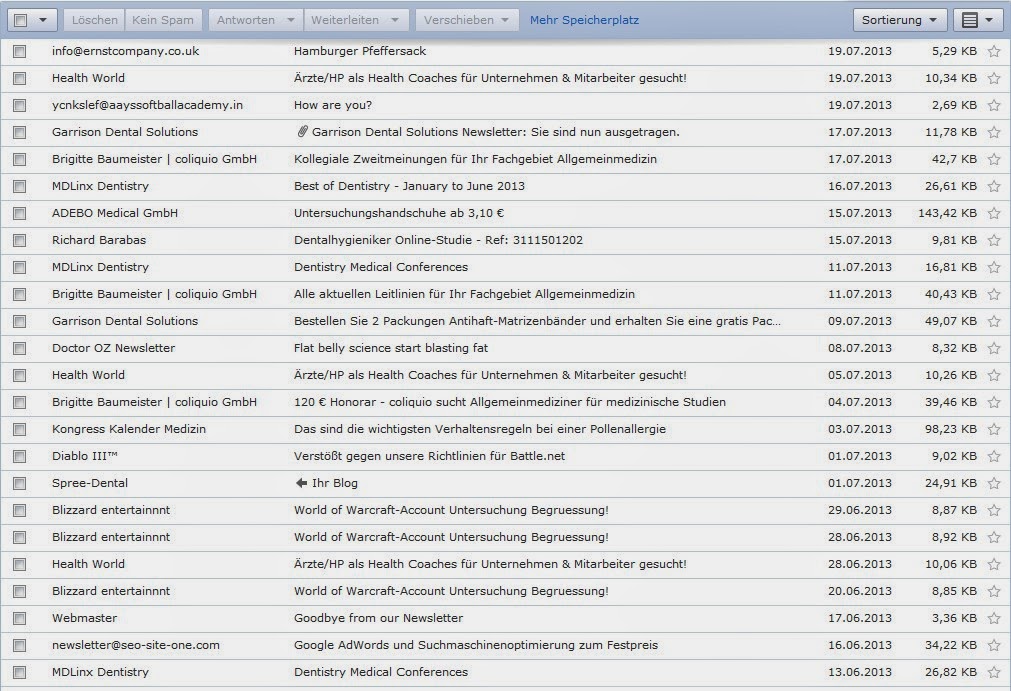Star the 20.06.2013 Blizzard entertainnnt email

[994, 591]
